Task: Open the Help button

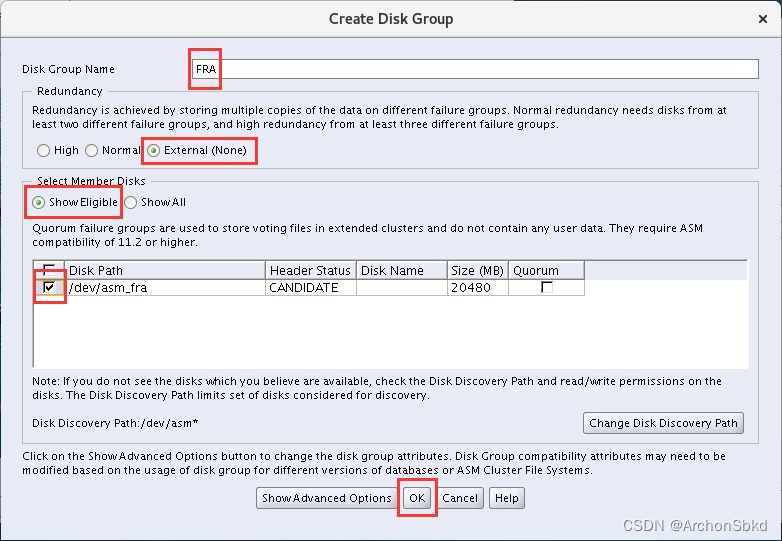Action: point(507,498)
